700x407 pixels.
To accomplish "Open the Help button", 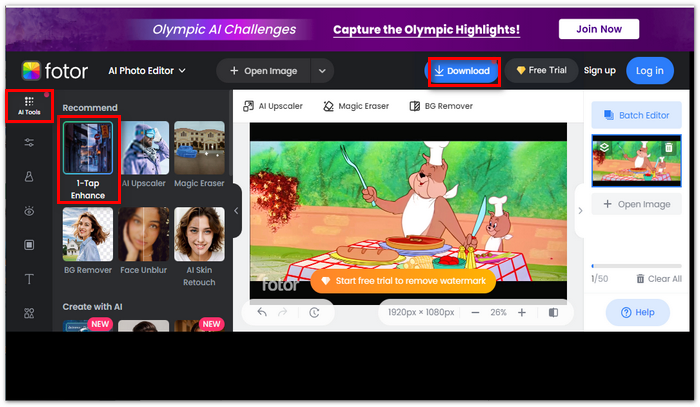I will coord(638,312).
